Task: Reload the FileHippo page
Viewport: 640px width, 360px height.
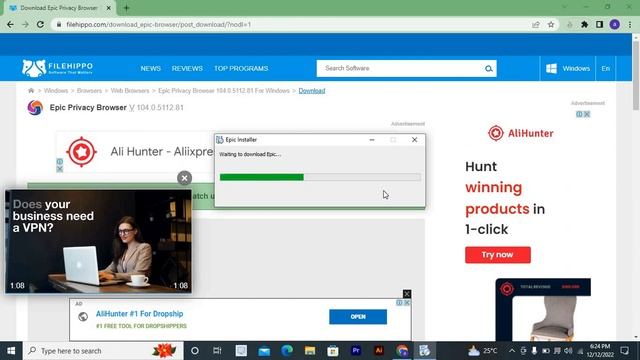Action: pos(40,24)
